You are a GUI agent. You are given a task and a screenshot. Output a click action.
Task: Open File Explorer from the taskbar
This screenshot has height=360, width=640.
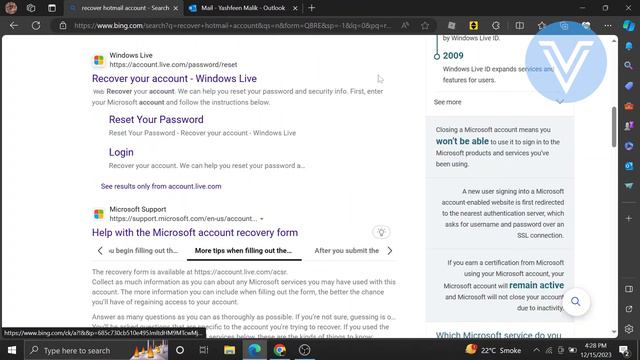(x=229, y=350)
